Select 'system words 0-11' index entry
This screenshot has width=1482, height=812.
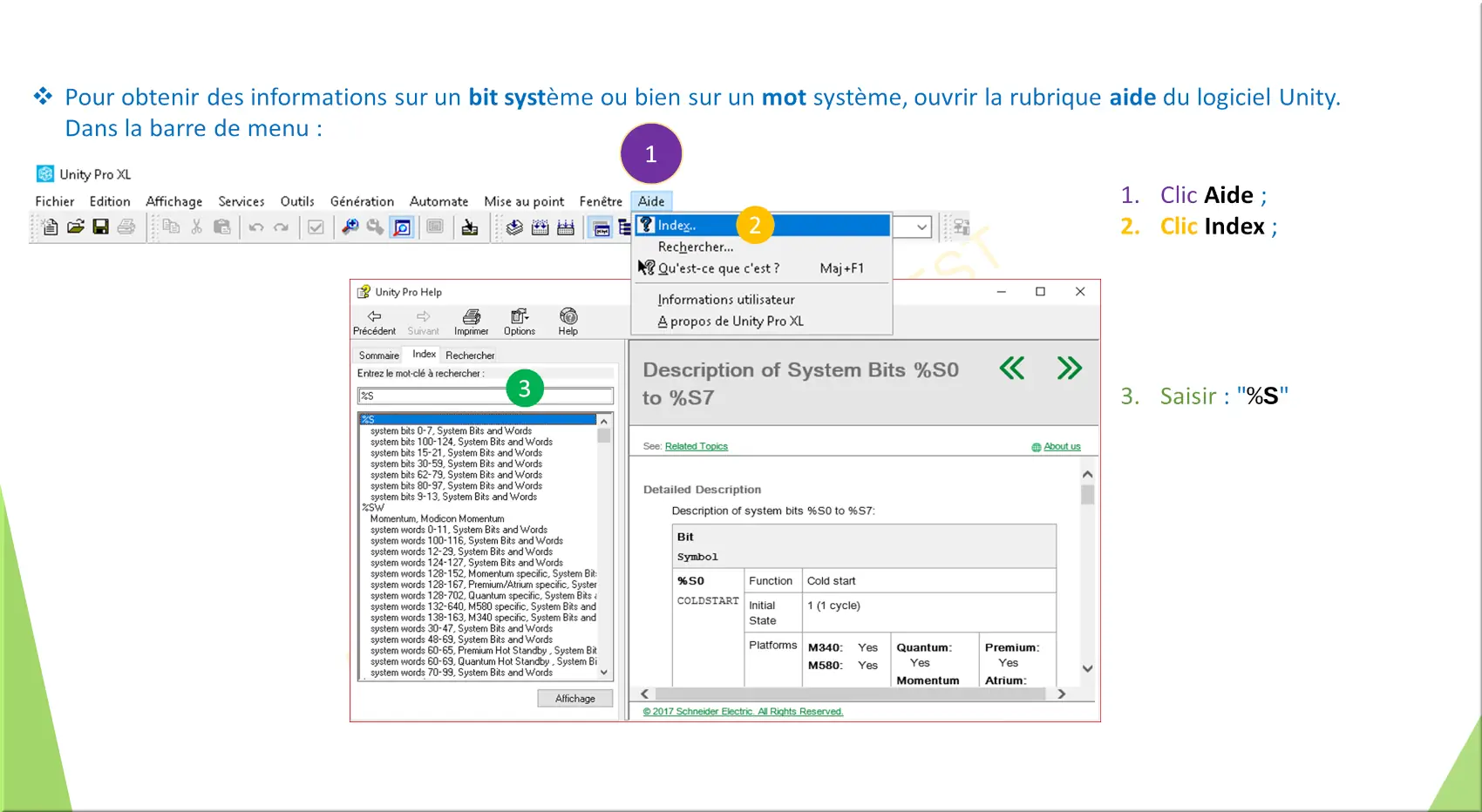click(459, 530)
